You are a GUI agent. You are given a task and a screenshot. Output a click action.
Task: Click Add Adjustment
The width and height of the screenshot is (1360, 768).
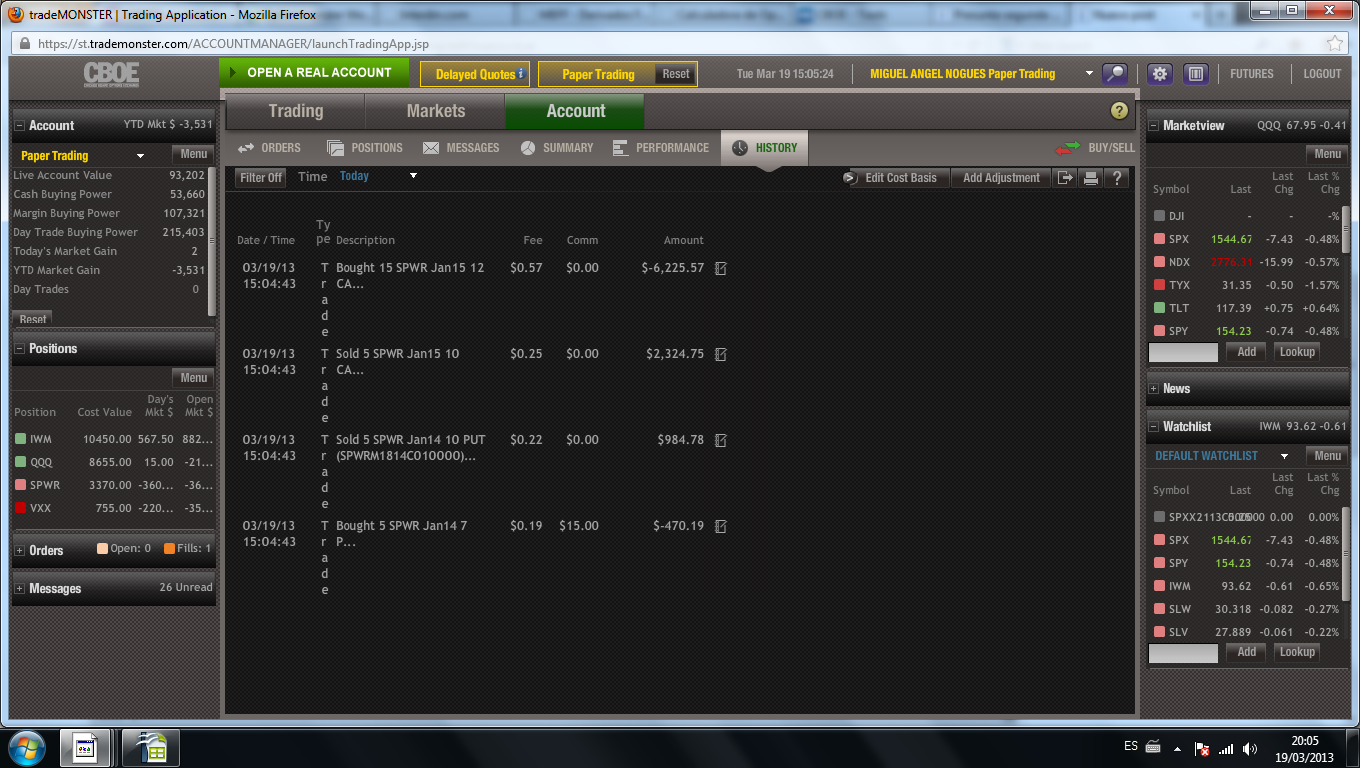pyautogui.click(x=1001, y=178)
